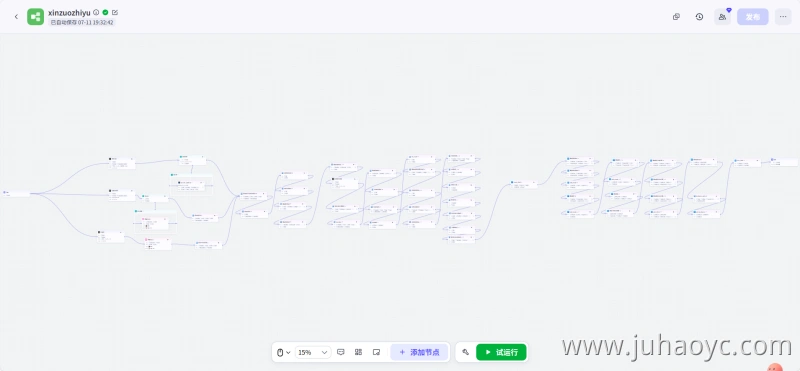Open the info icon beside xinzuozhiyu
The height and width of the screenshot is (371, 800).
96,12
